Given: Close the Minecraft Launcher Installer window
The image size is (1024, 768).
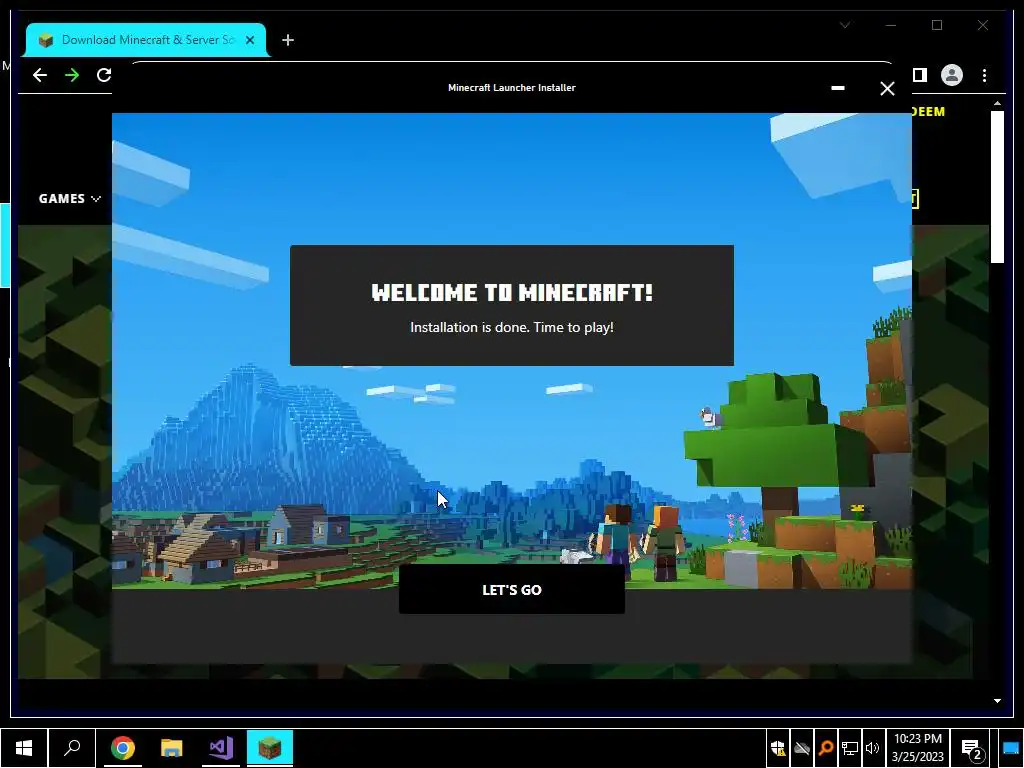Looking at the screenshot, I should tap(887, 88).
